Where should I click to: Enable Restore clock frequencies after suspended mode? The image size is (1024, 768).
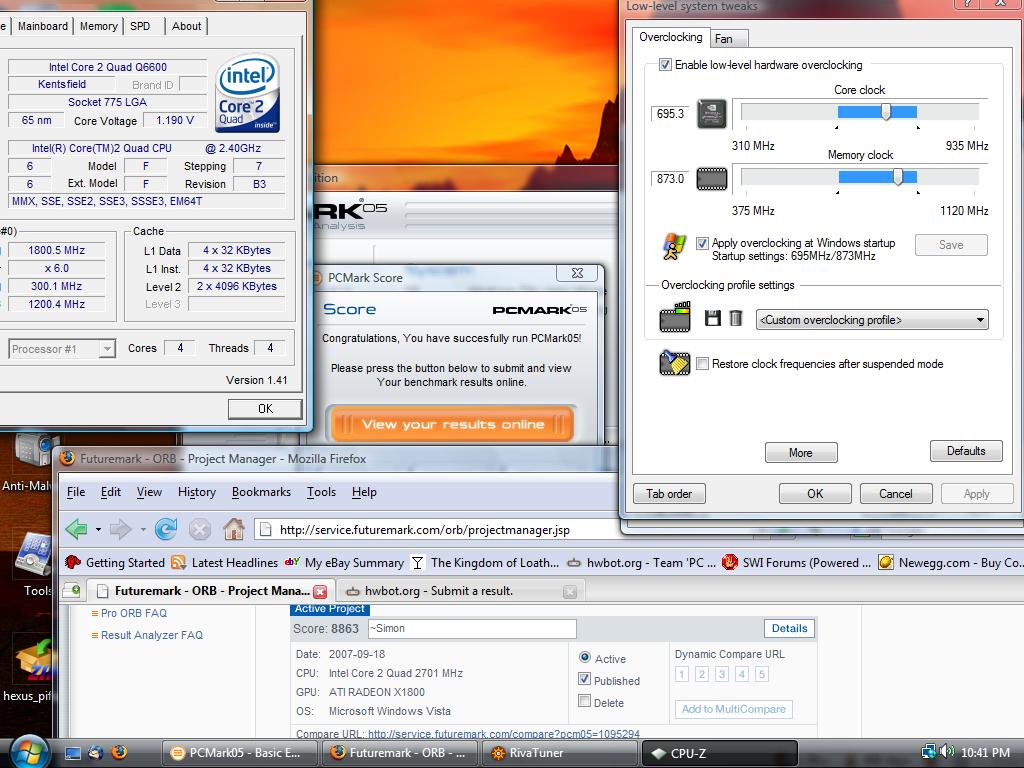click(702, 364)
